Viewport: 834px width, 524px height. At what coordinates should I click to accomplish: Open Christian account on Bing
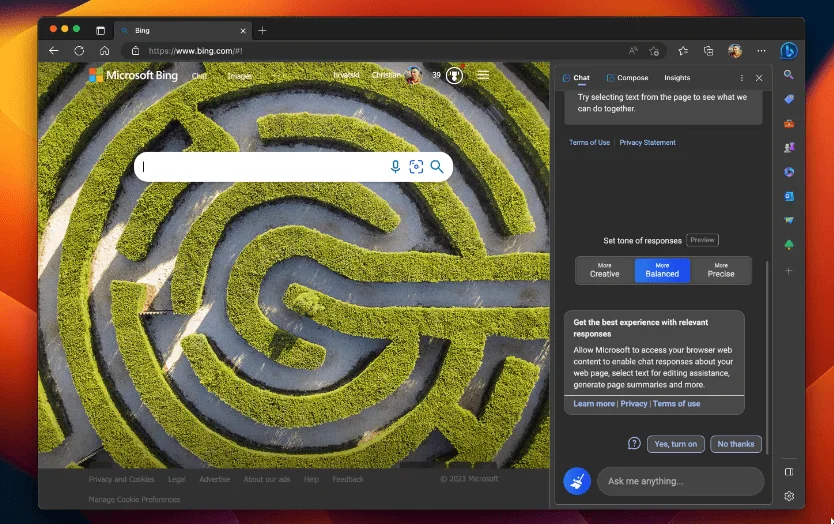click(x=396, y=75)
